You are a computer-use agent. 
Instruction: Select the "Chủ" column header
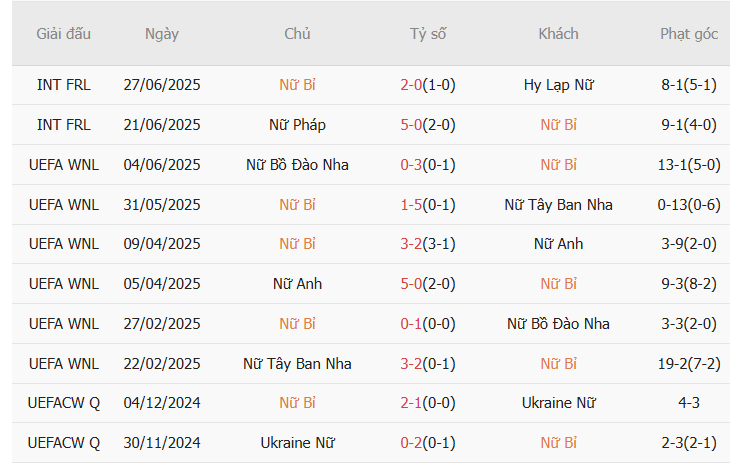click(297, 34)
